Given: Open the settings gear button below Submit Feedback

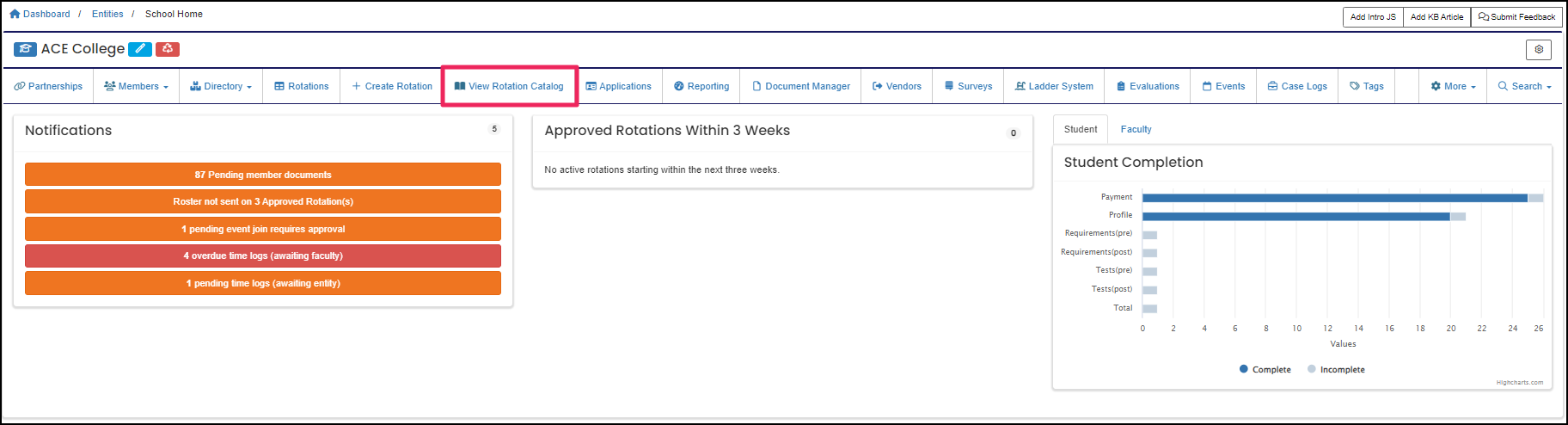Looking at the screenshot, I should [x=1539, y=50].
